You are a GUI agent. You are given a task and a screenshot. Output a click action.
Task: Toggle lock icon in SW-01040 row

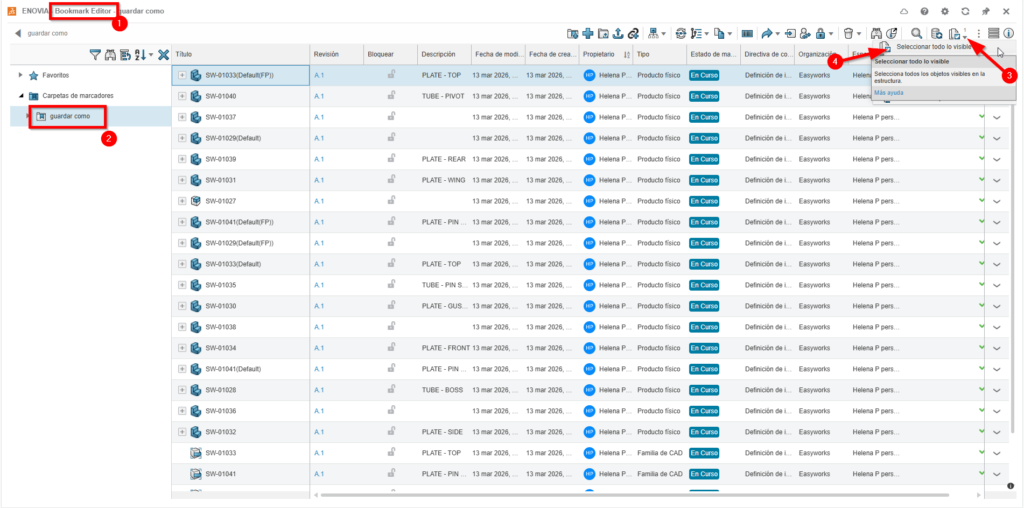pos(391,96)
